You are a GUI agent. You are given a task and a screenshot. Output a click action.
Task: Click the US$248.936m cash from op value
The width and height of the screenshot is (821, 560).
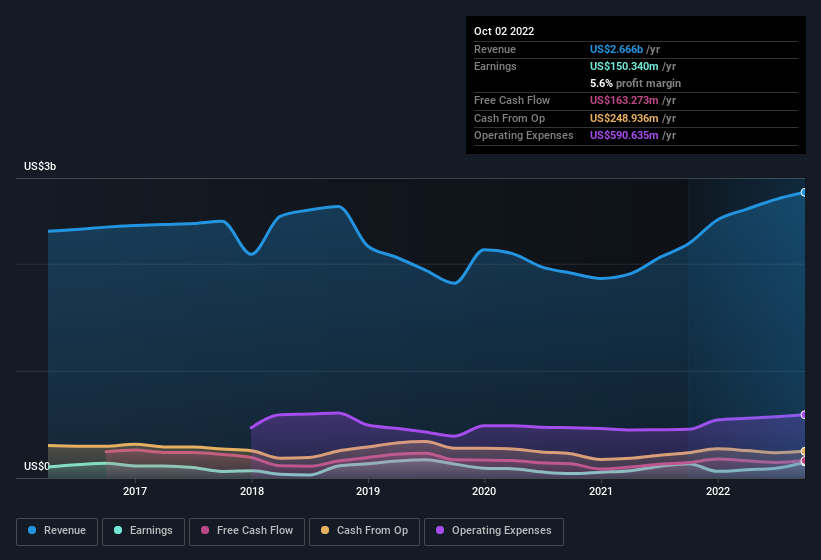[x=624, y=118]
